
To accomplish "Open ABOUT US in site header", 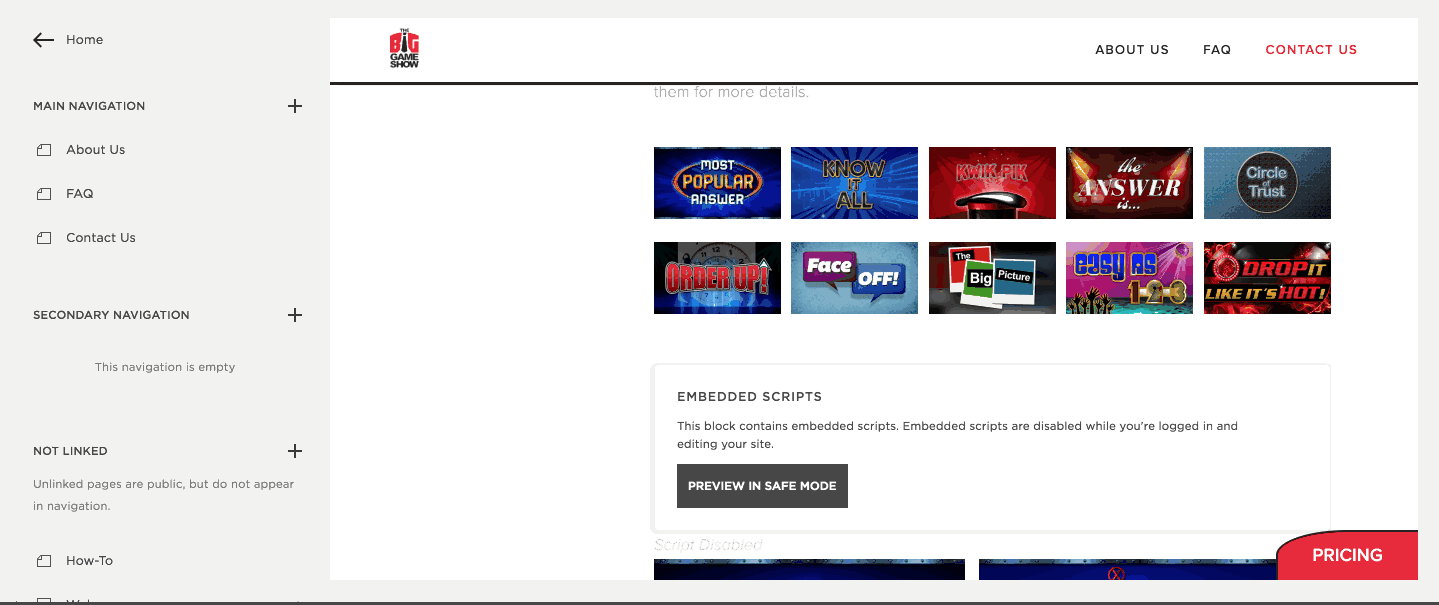I will point(1132,49).
